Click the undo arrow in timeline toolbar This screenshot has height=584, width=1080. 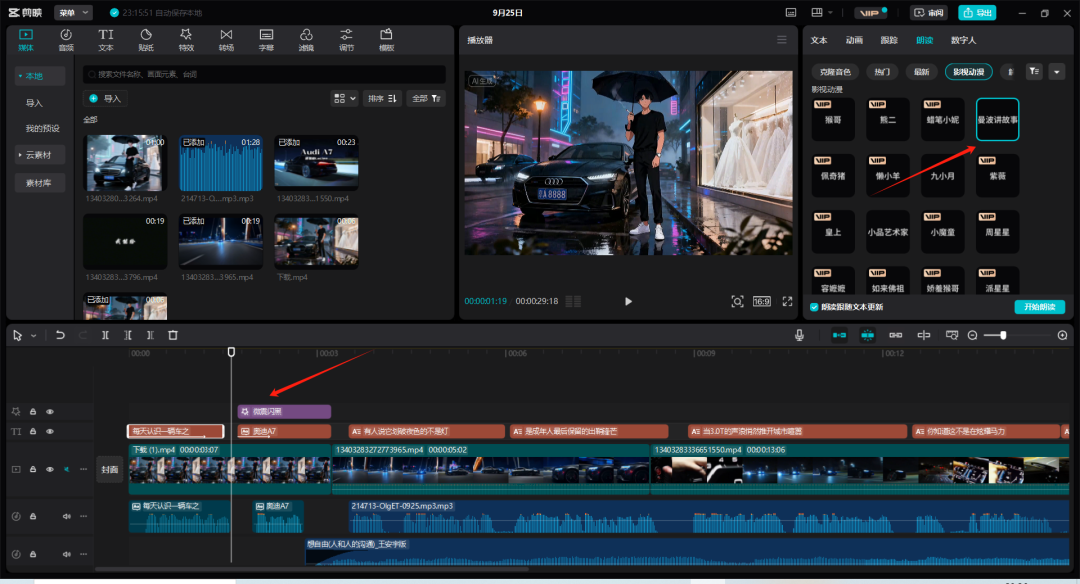click(x=60, y=335)
